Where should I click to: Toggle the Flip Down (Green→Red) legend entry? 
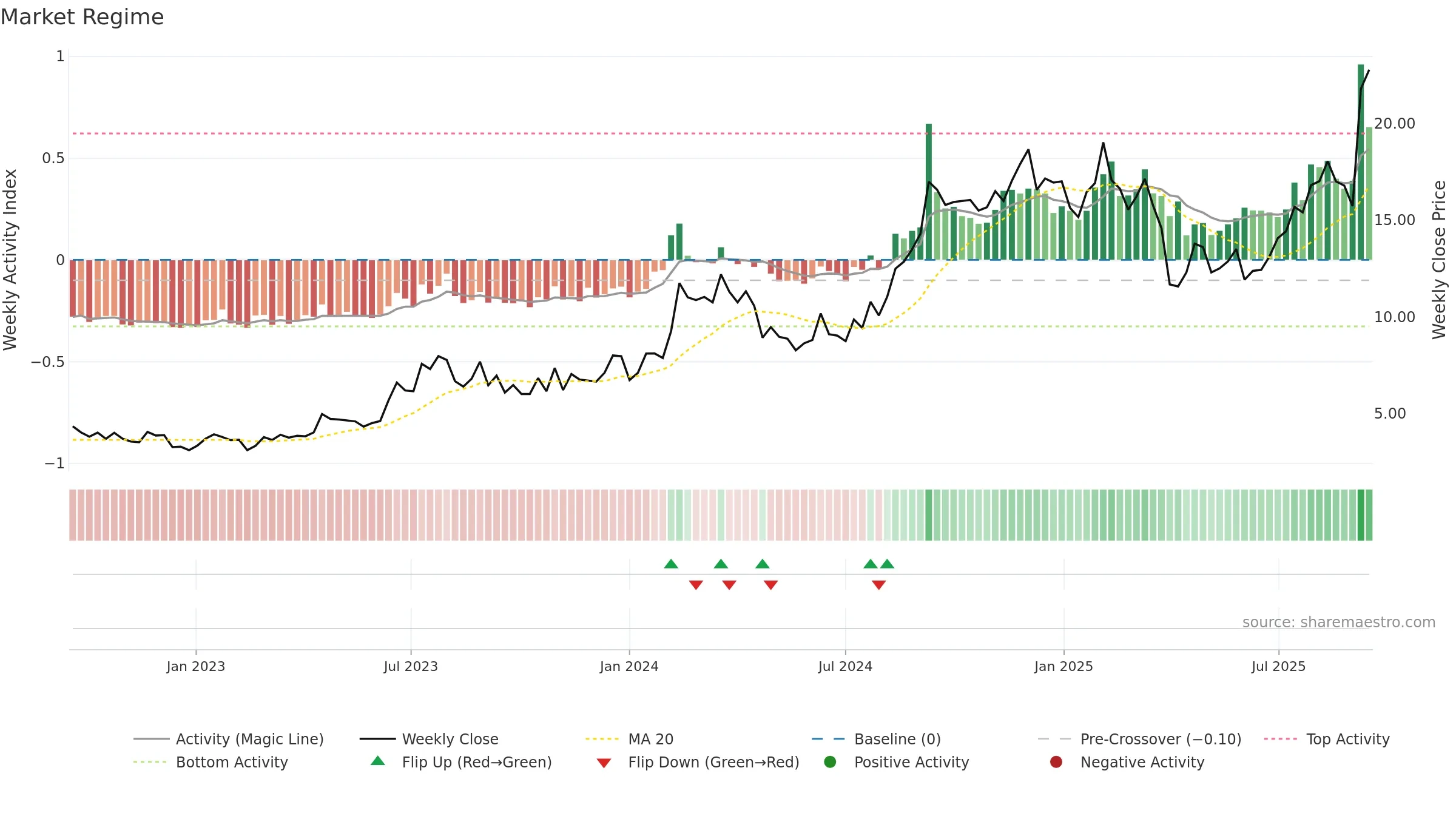[698, 762]
